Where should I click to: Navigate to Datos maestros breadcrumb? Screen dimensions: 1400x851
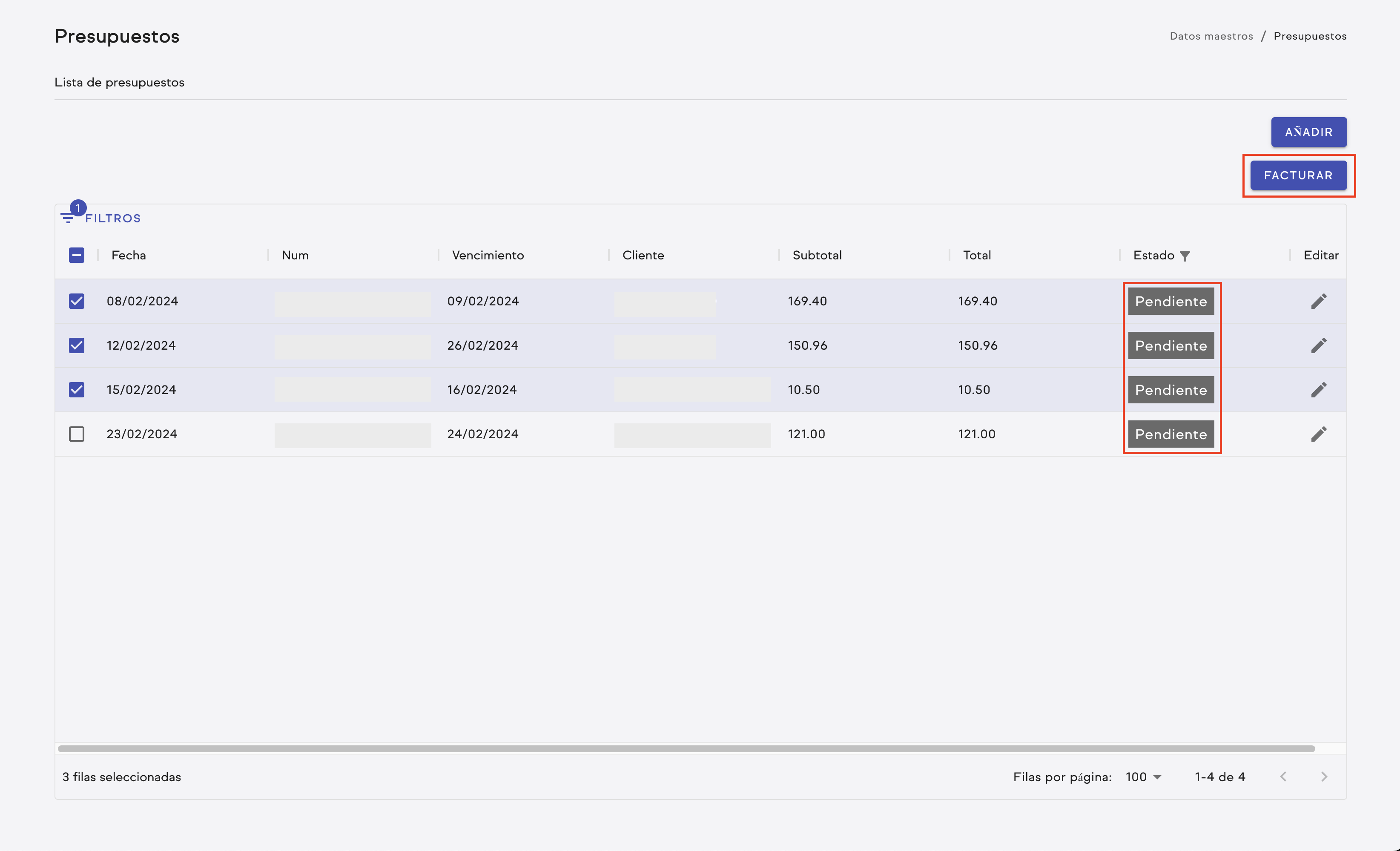tap(1211, 36)
